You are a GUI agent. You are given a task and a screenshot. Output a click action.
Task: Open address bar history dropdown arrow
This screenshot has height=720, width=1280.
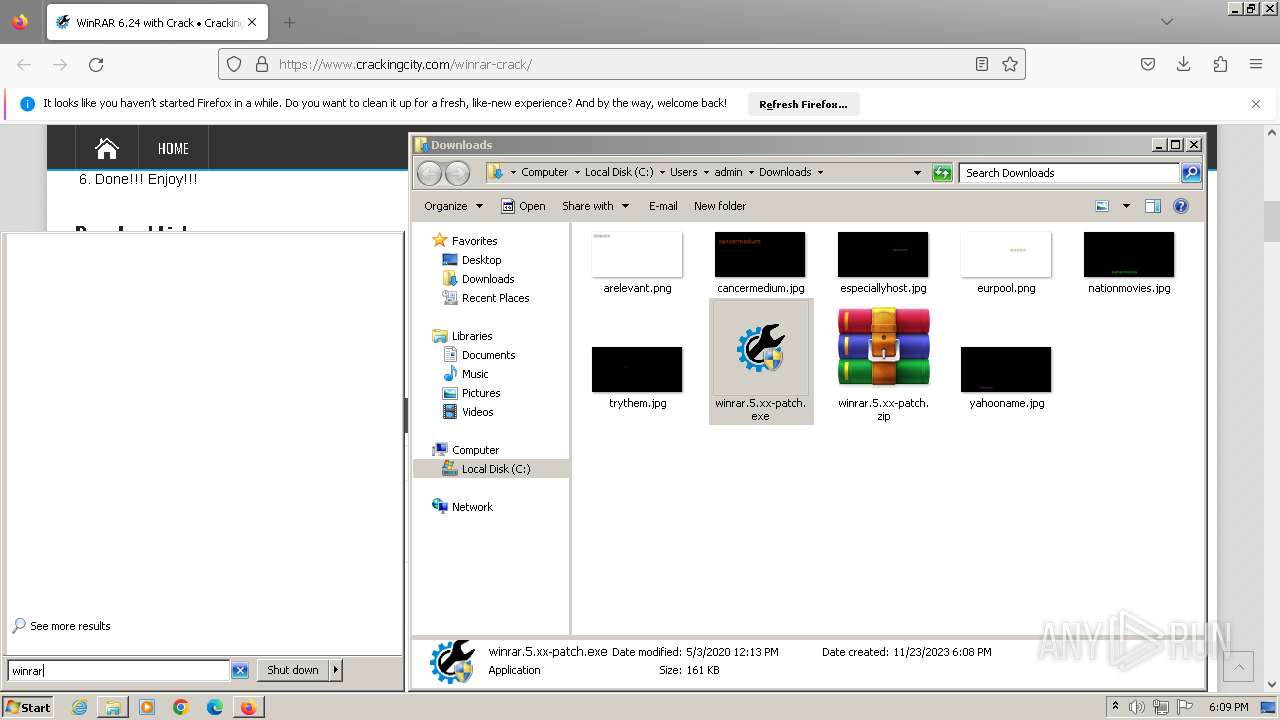917,173
